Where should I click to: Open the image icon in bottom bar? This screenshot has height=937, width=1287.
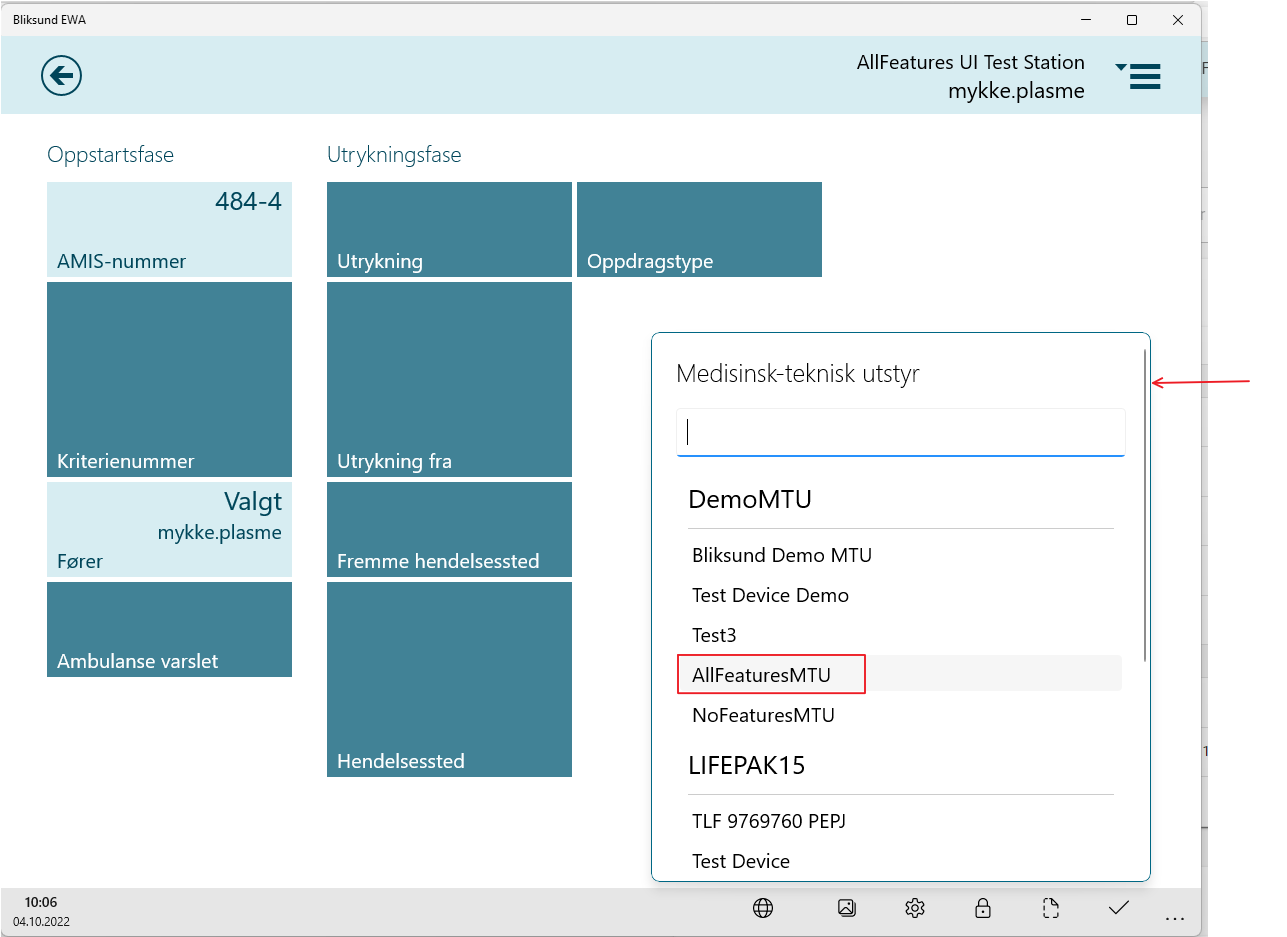pyautogui.click(x=847, y=908)
